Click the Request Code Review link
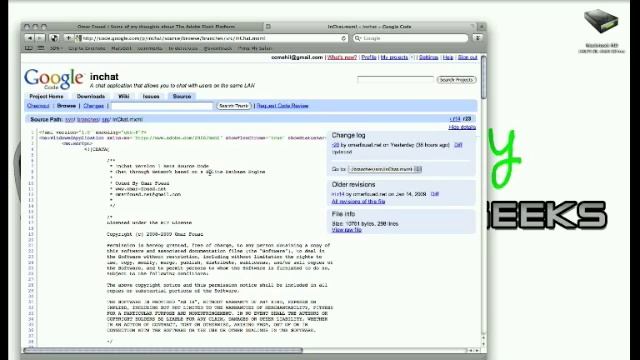Viewport: 640px width, 360px height. pyautogui.click(x=282, y=106)
